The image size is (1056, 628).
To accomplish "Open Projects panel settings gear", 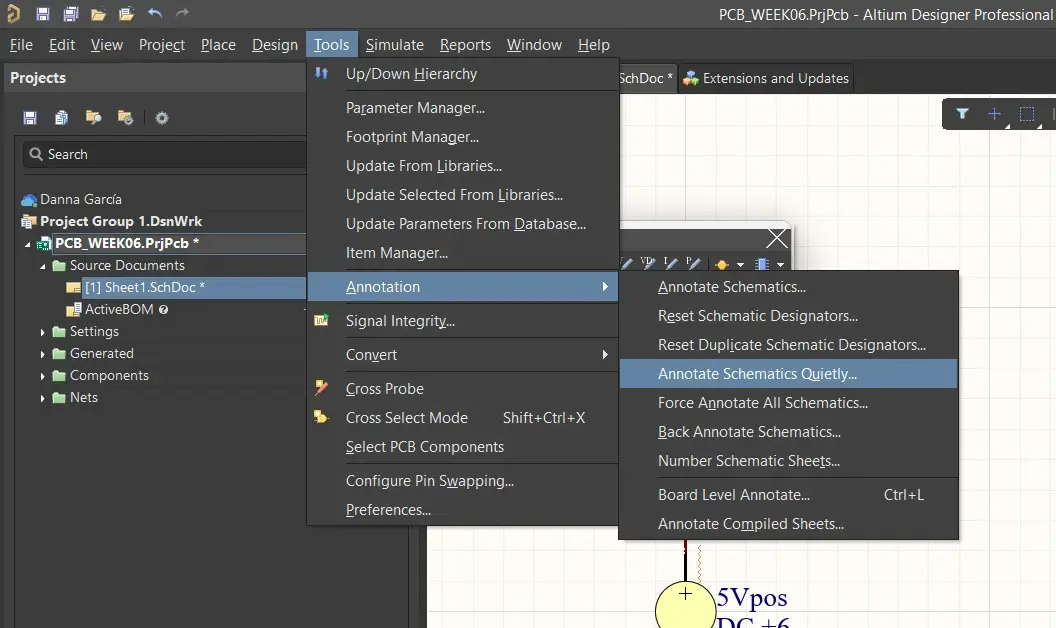I will 162,118.
